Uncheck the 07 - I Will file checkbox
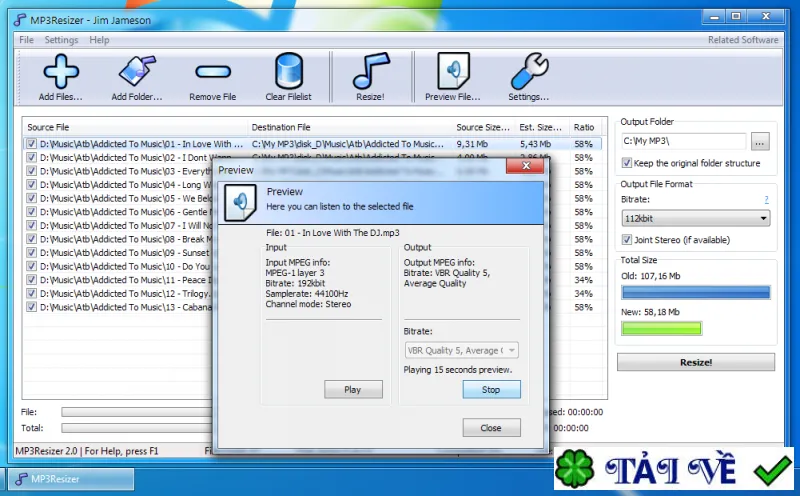 [32, 226]
